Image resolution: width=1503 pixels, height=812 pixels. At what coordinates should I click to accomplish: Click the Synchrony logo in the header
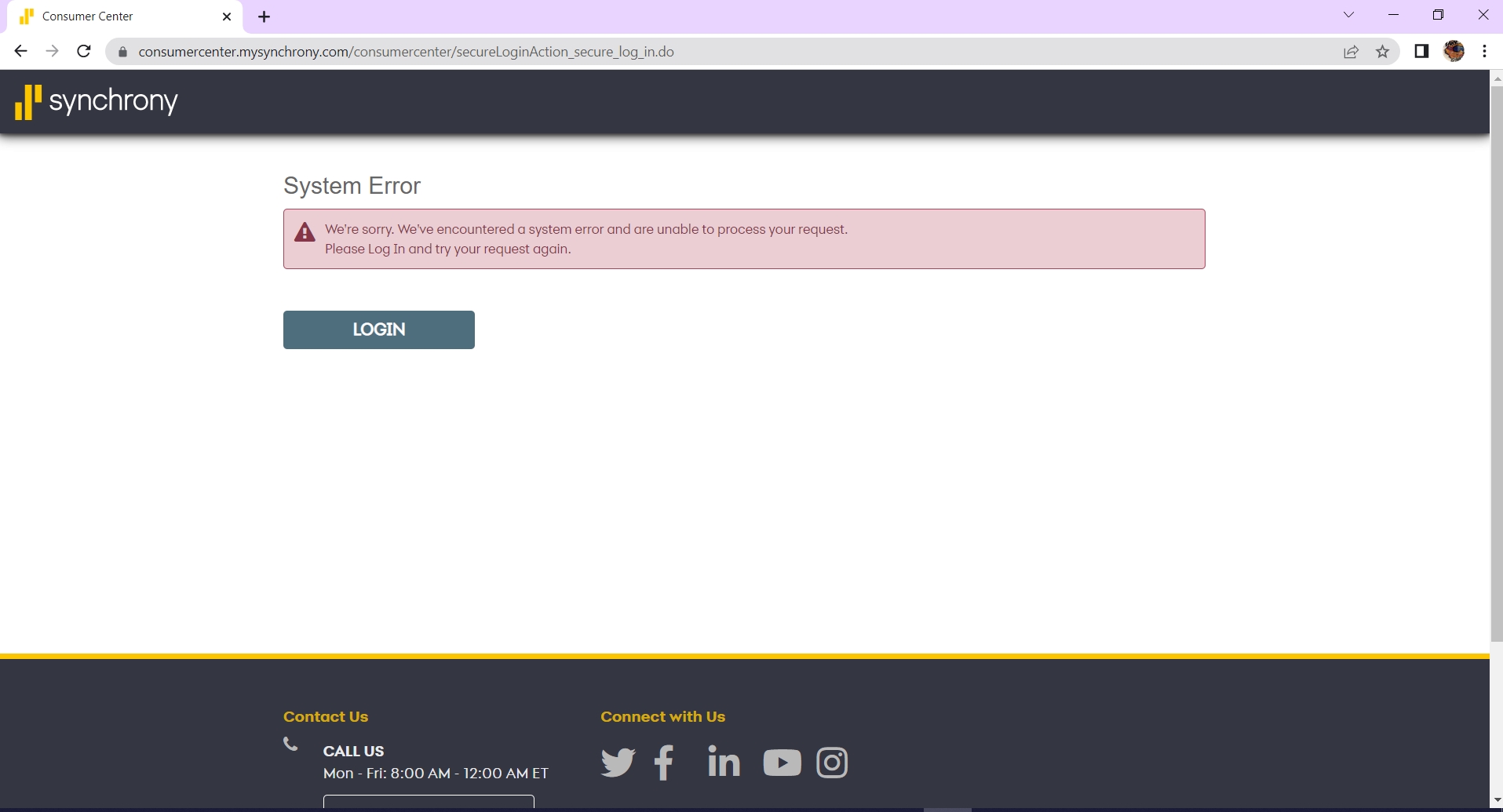point(96,100)
